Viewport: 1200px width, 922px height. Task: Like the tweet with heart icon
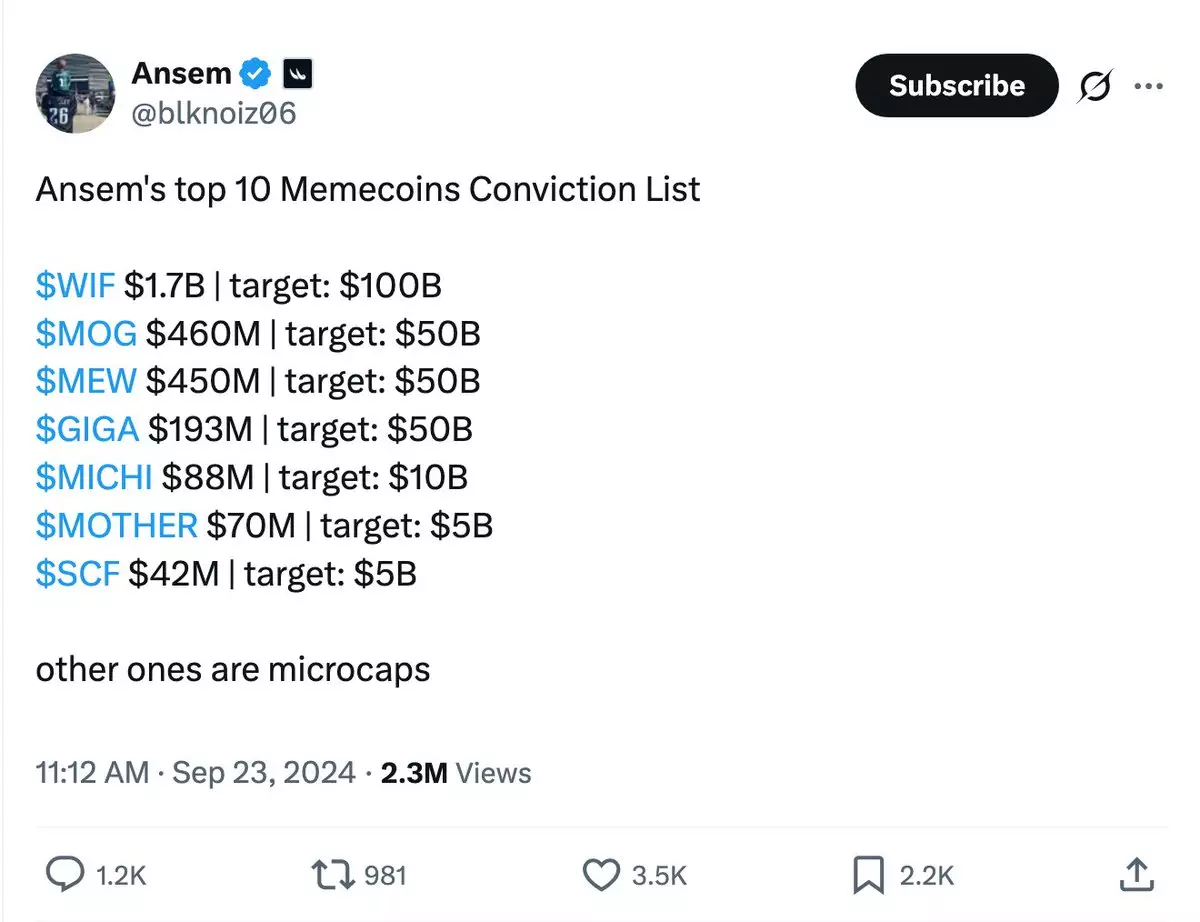click(601, 875)
